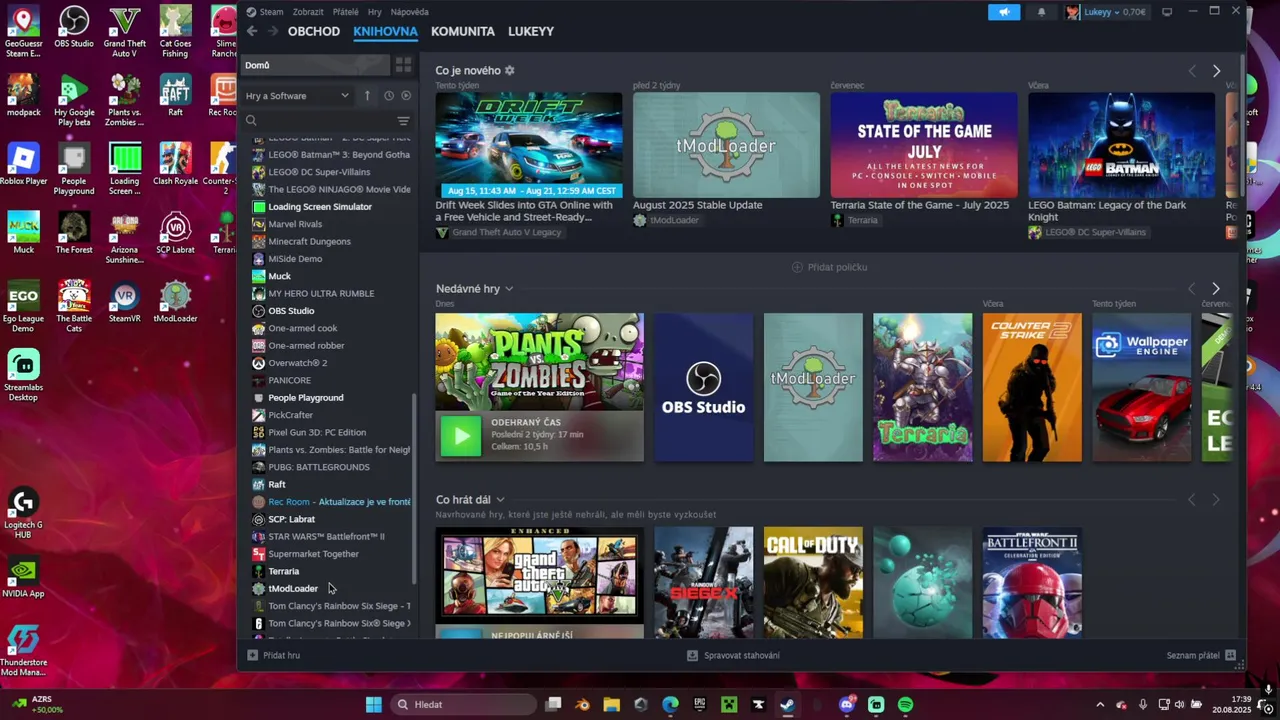
Task: Open the Steam notifications bell
Action: click(x=1041, y=12)
